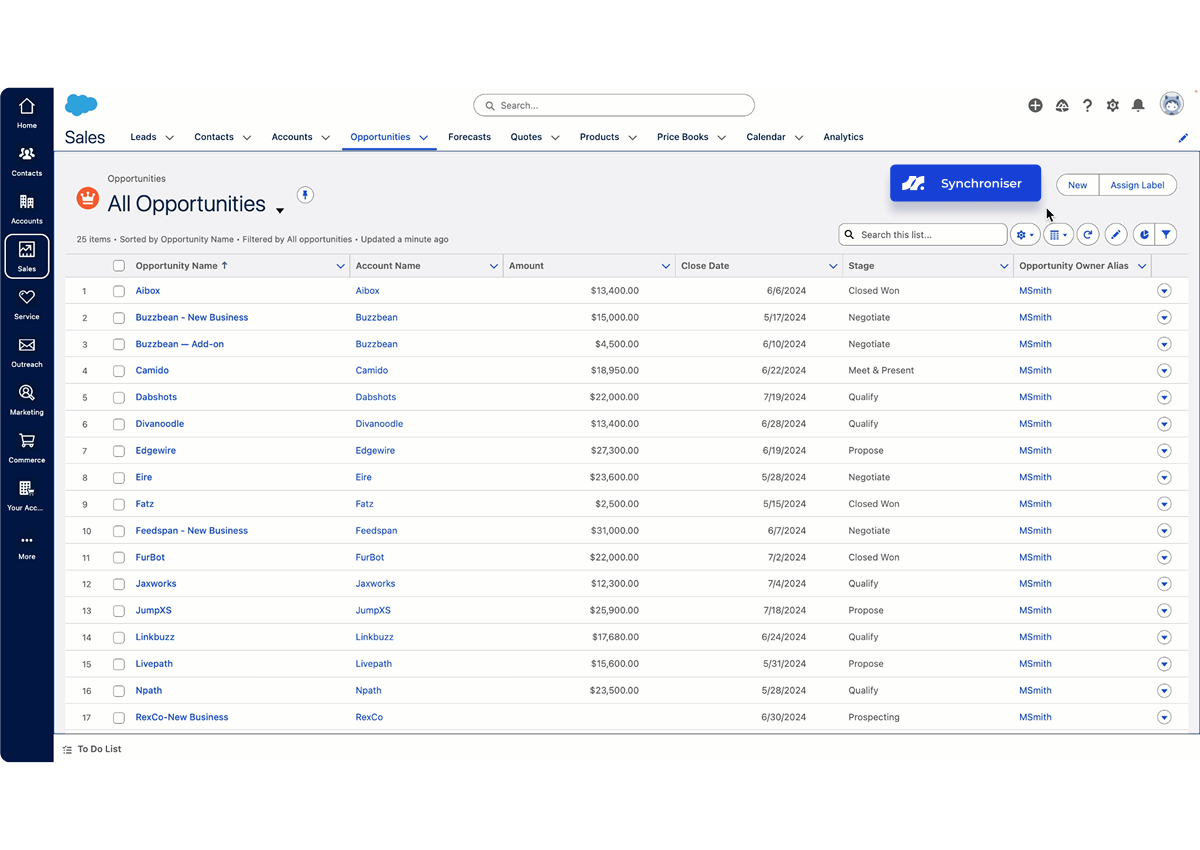
Task: Click the Assign Label button
Action: coord(1138,185)
